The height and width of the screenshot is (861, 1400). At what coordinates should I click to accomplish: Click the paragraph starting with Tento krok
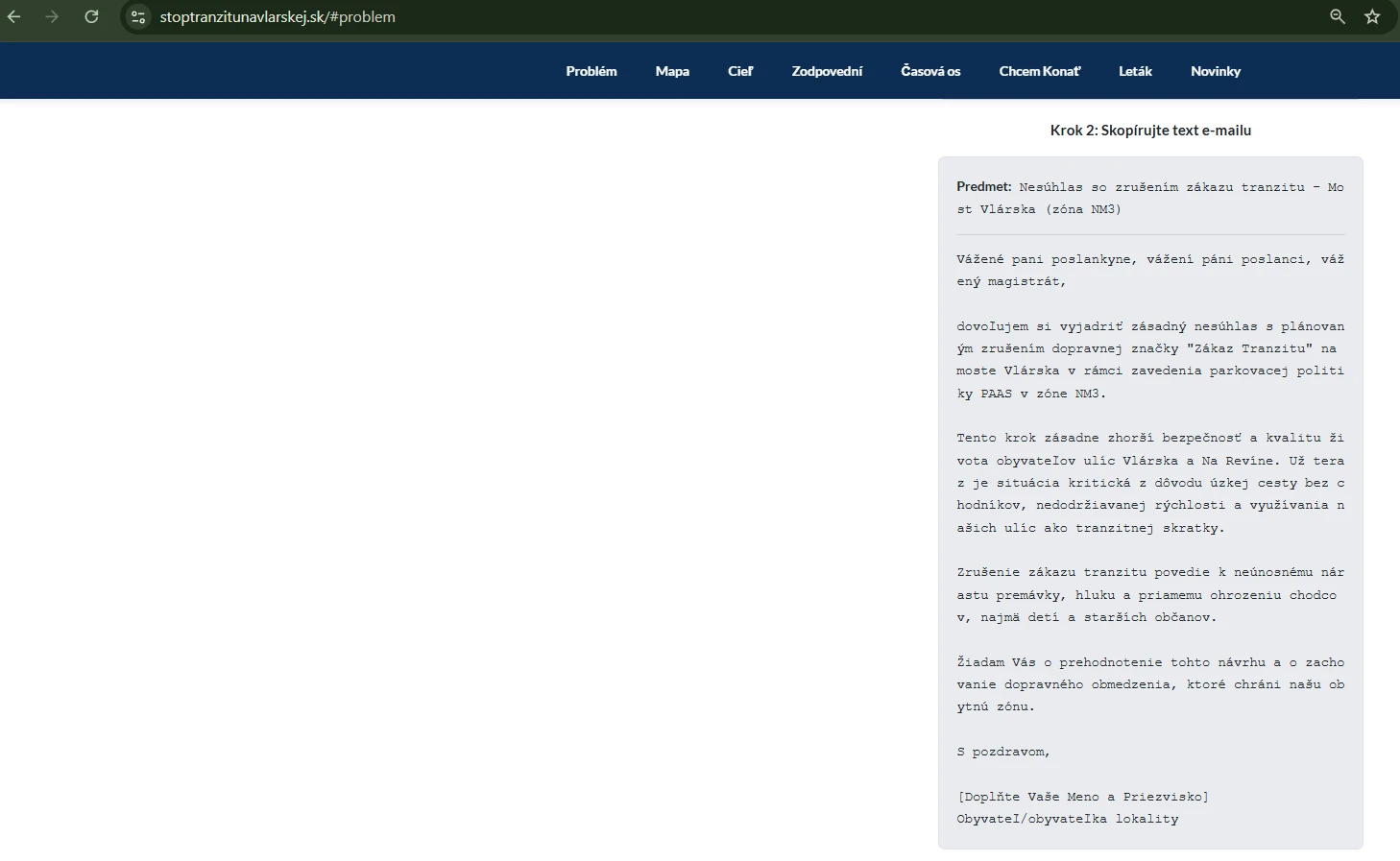tap(1149, 483)
